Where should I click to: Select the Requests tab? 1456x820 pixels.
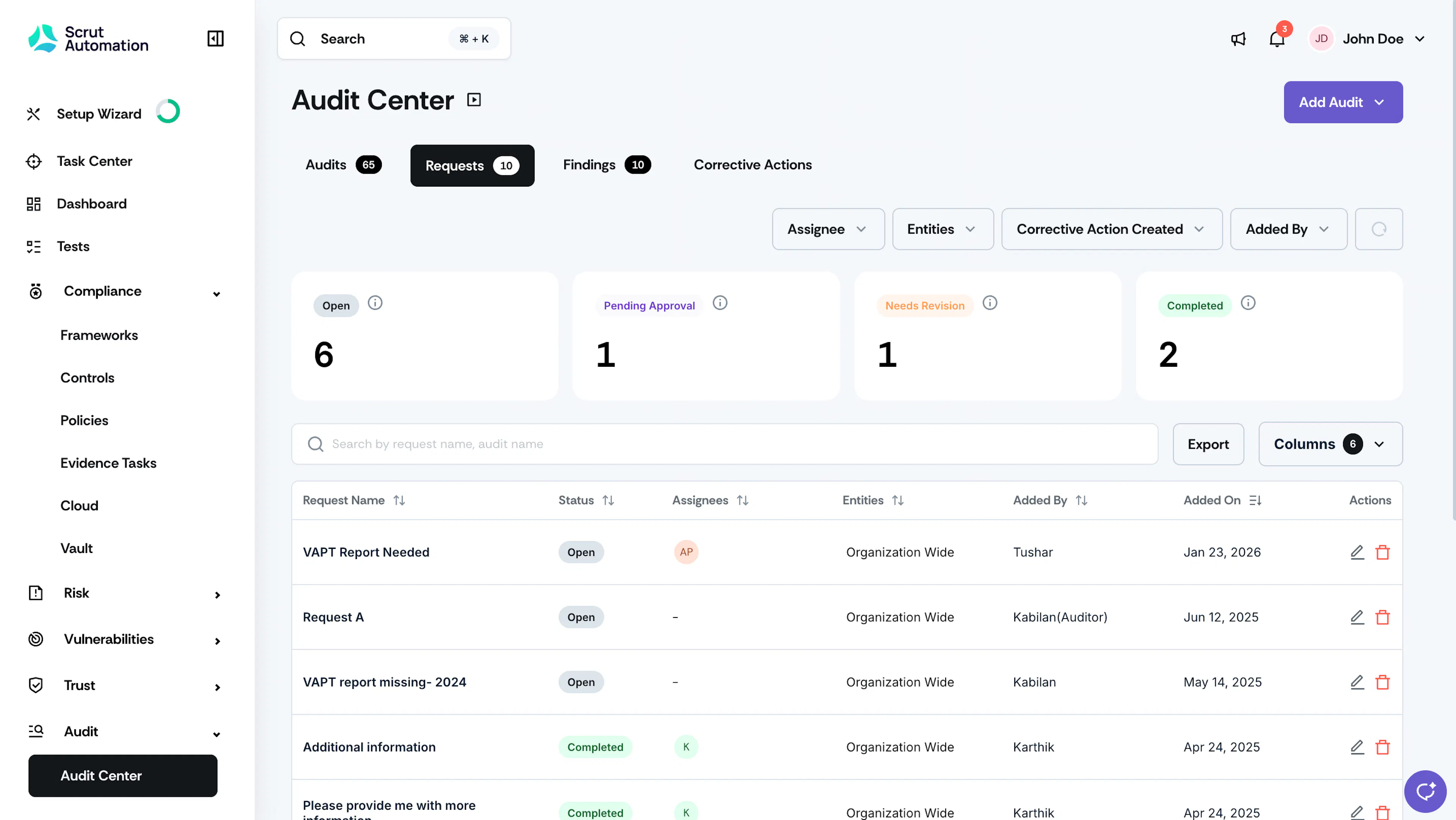472,166
